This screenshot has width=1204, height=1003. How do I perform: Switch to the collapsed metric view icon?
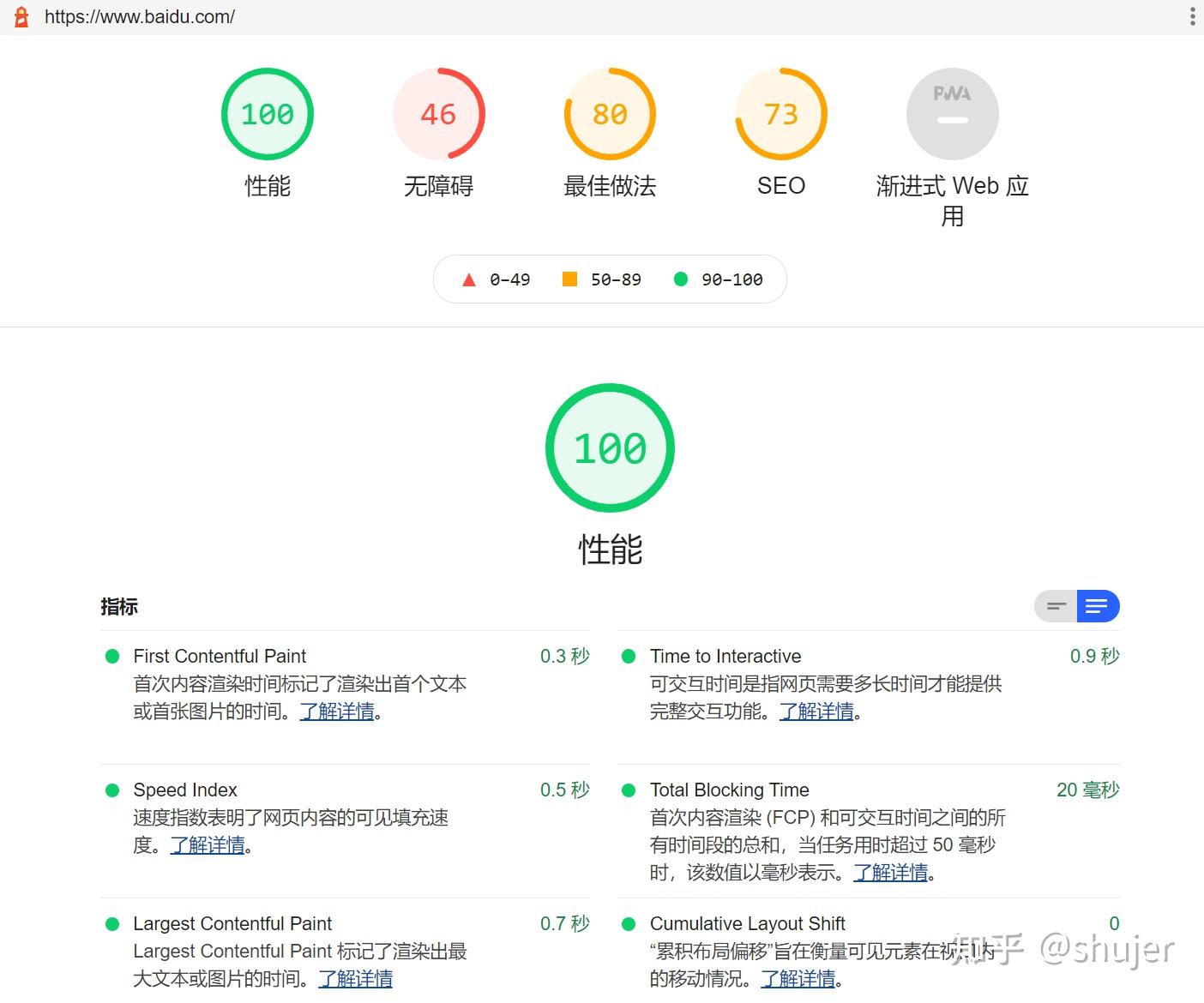coord(1055,606)
